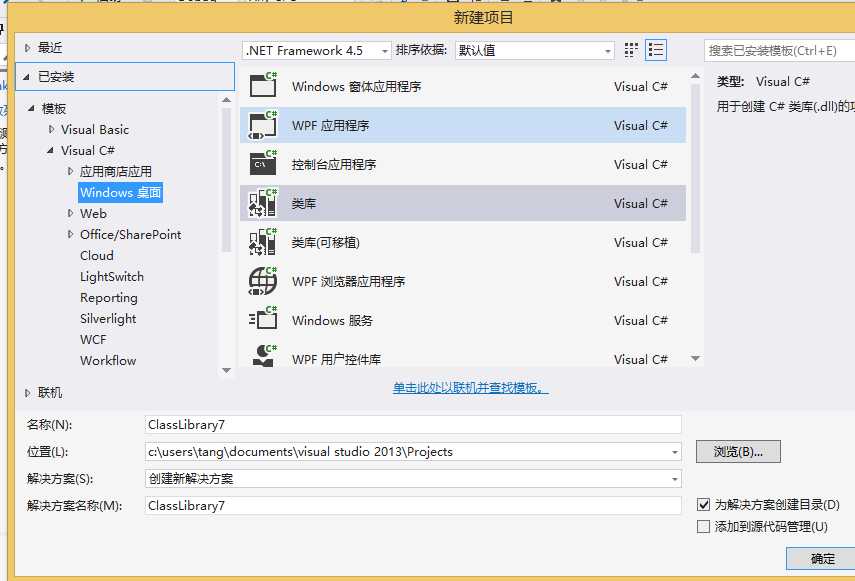Select Cloud in the template tree

click(x=97, y=256)
